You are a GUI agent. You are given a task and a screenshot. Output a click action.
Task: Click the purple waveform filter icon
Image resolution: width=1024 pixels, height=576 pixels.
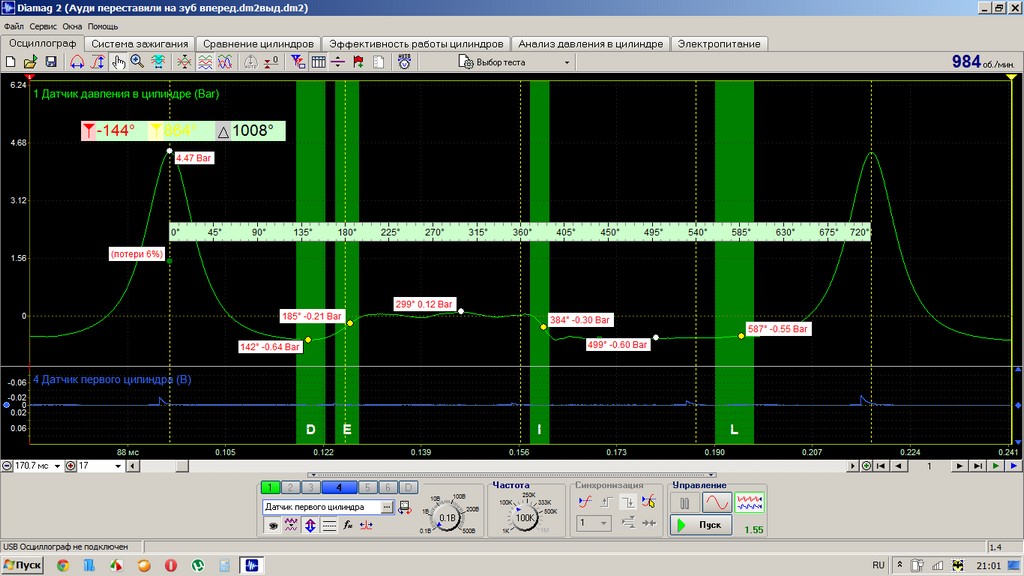pyautogui.click(x=291, y=525)
